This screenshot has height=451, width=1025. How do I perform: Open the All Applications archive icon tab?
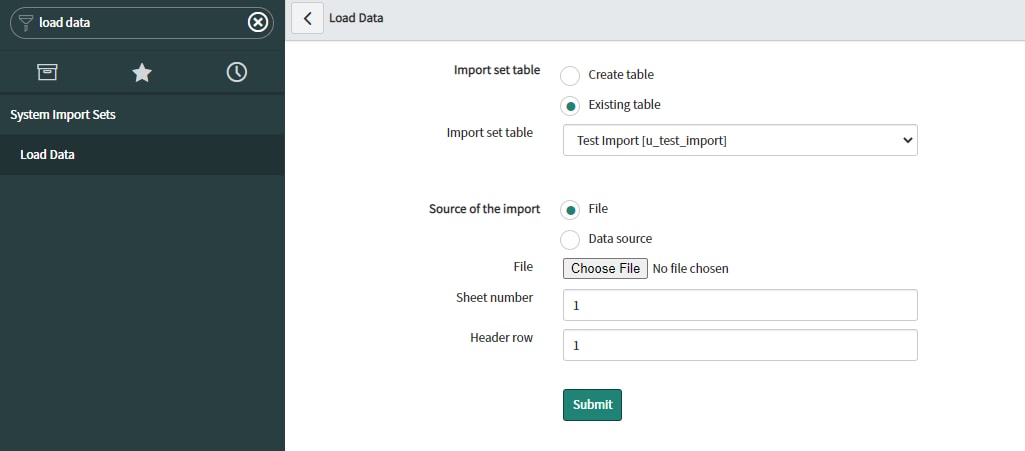(47, 72)
